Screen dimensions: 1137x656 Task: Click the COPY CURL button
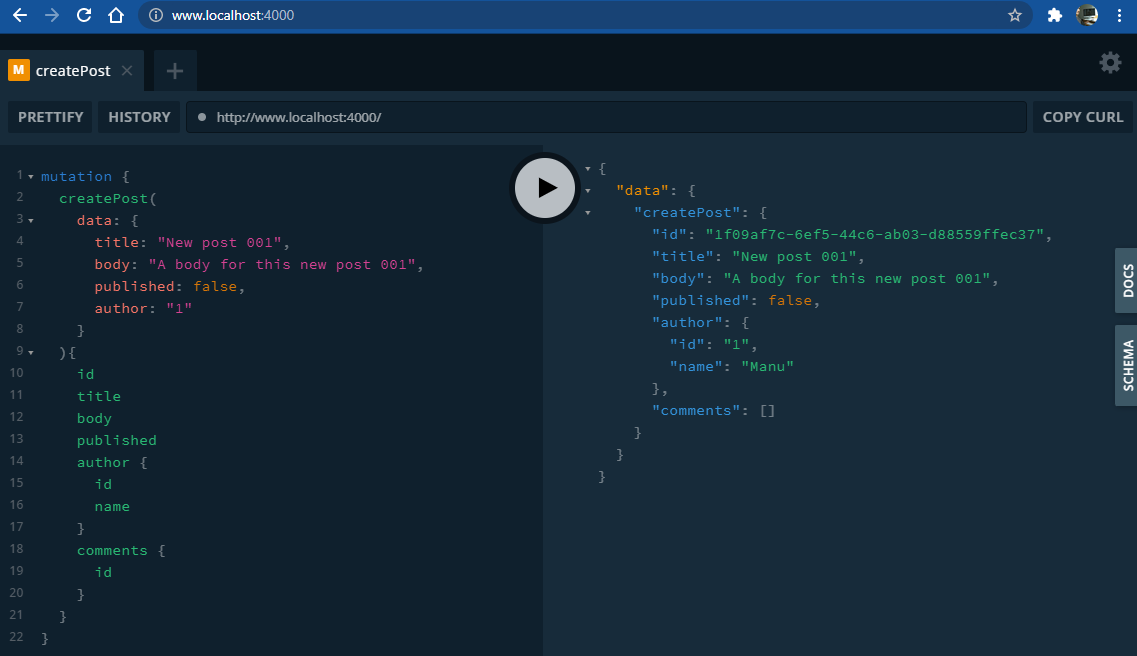(x=1083, y=117)
